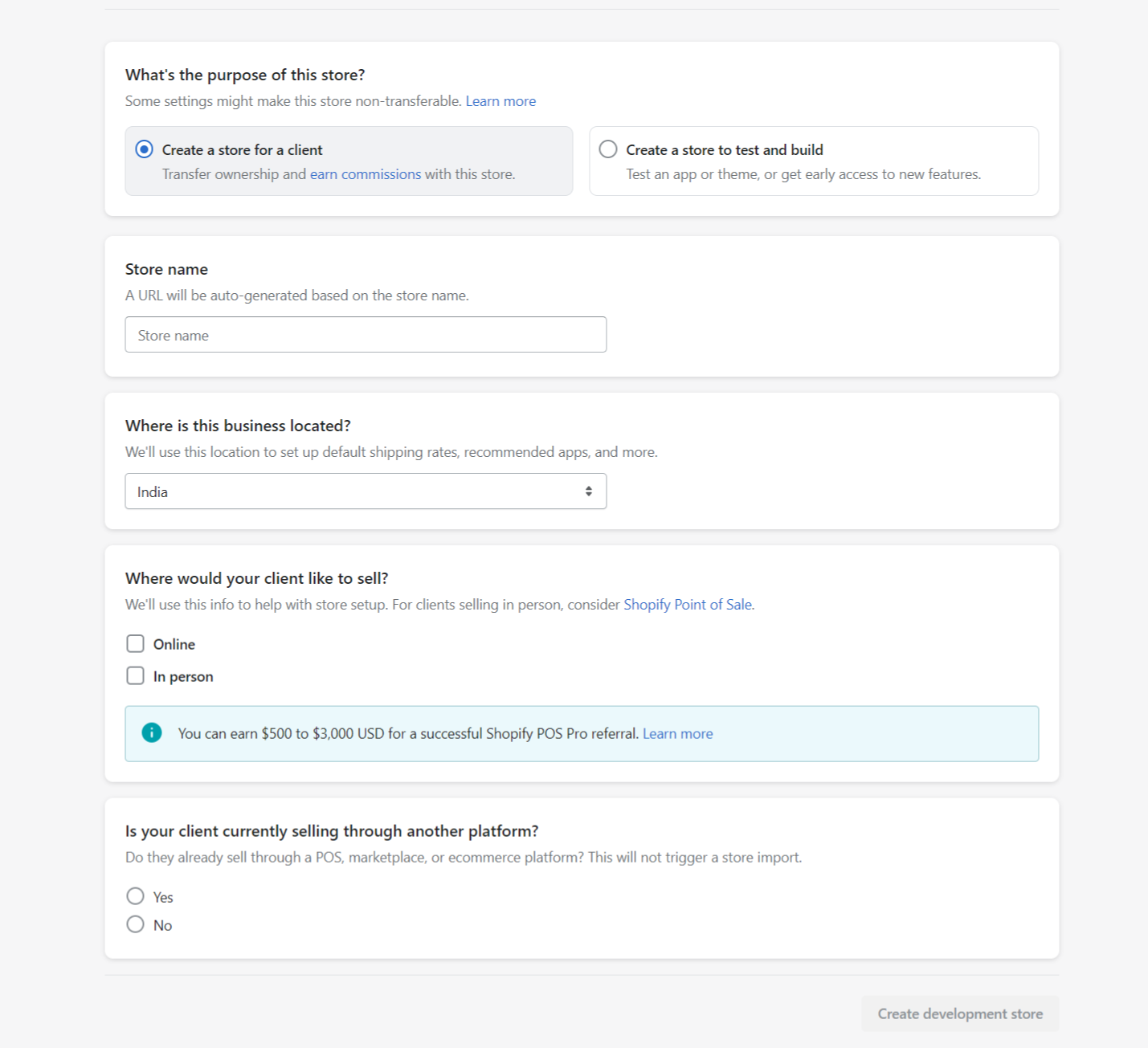Open 'Learn more' about the POS Pro referral
Viewport: 1148px width, 1048px height.
[x=678, y=734]
